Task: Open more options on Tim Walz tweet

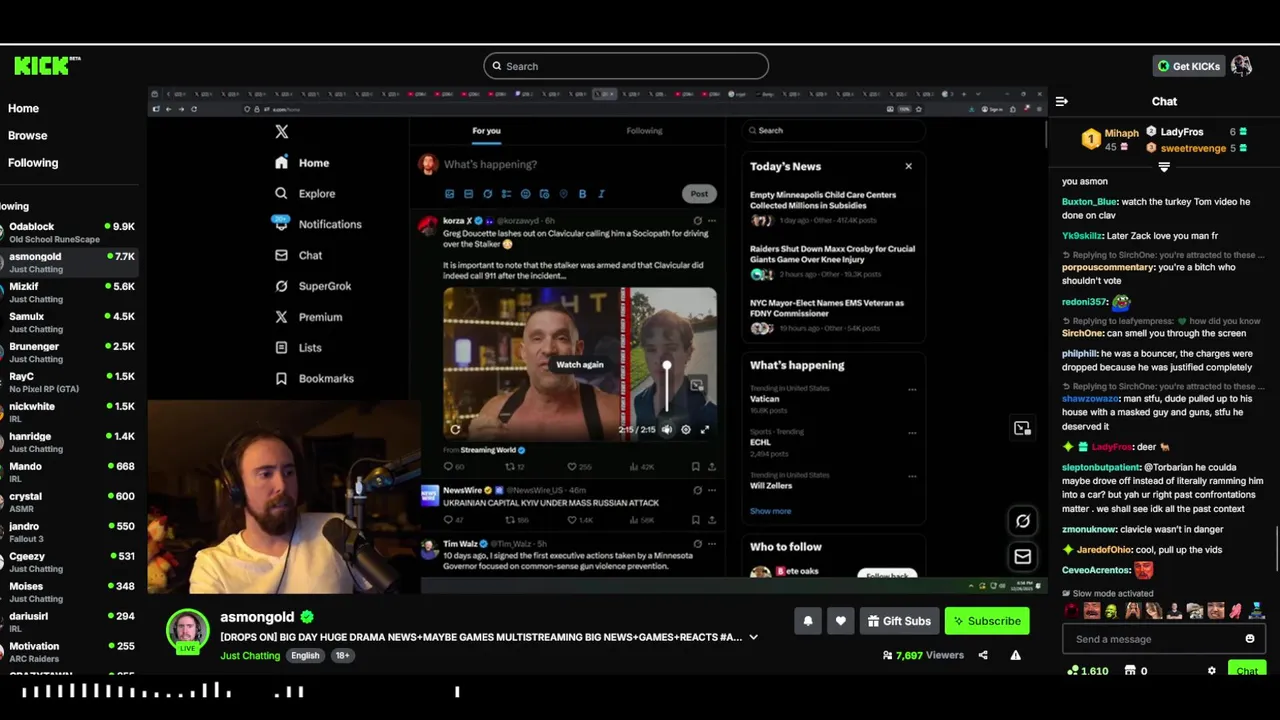Action: pyautogui.click(x=712, y=544)
